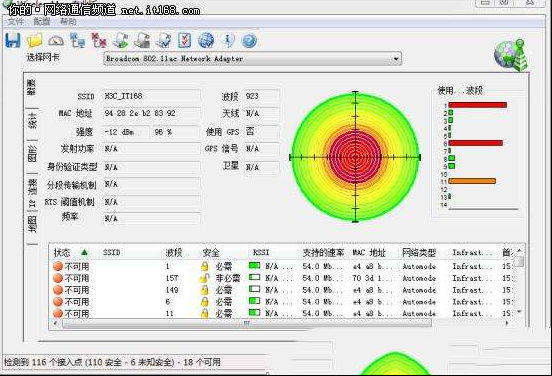Click the 波段 column header in list
Viewport: 552px width, 376px height.
pyautogui.click(x=174, y=252)
